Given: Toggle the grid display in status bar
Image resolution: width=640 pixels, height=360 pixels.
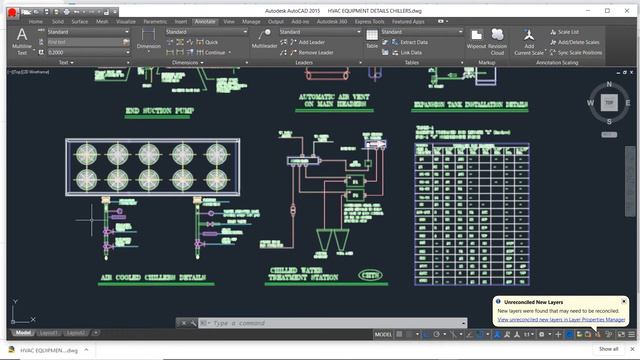Looking at the screenshot, I should [399, 335].
